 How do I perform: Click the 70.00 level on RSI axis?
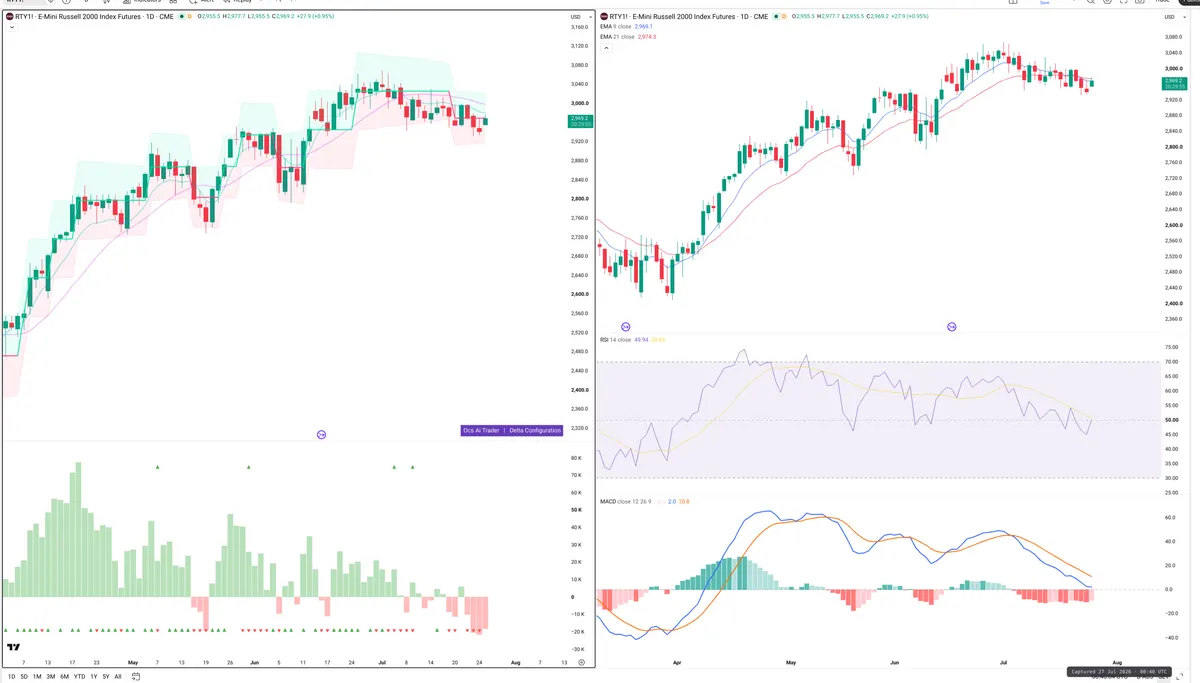[1172, 362]
